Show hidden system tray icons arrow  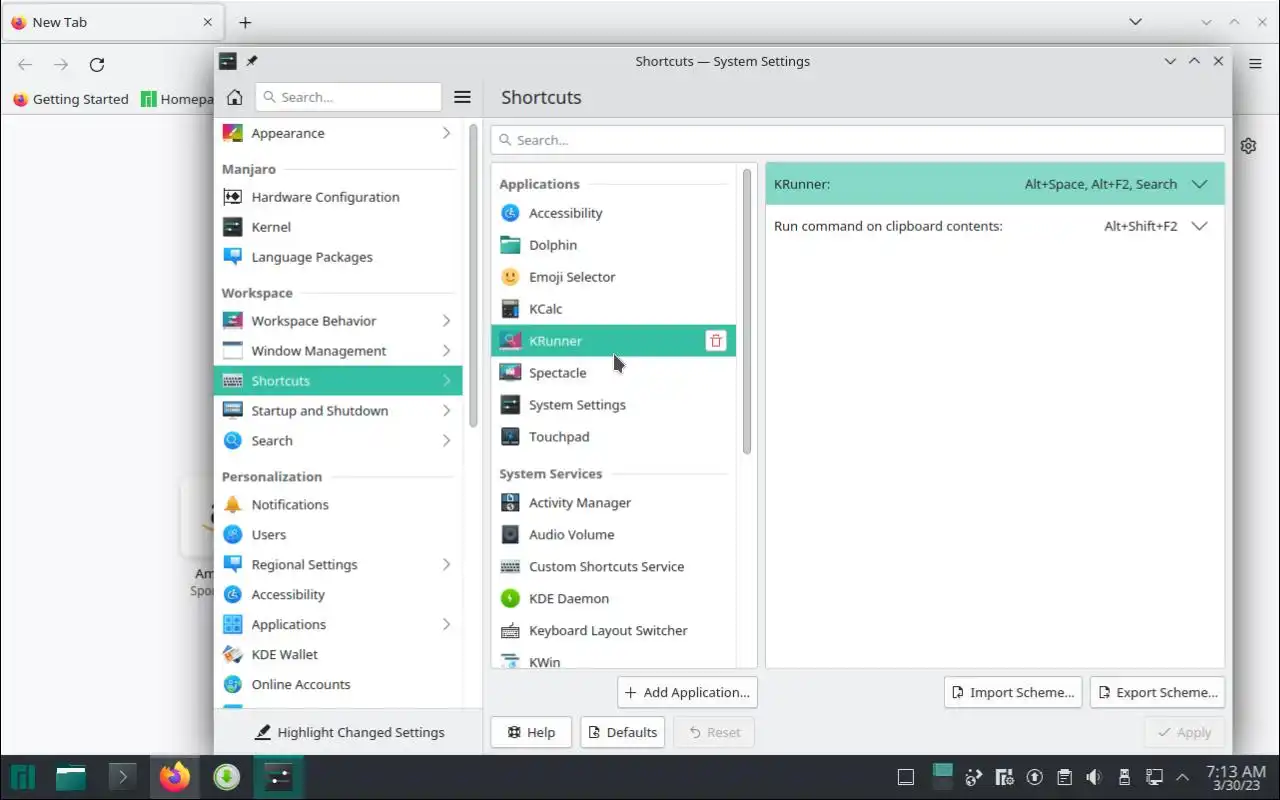tap(1182, 777)
